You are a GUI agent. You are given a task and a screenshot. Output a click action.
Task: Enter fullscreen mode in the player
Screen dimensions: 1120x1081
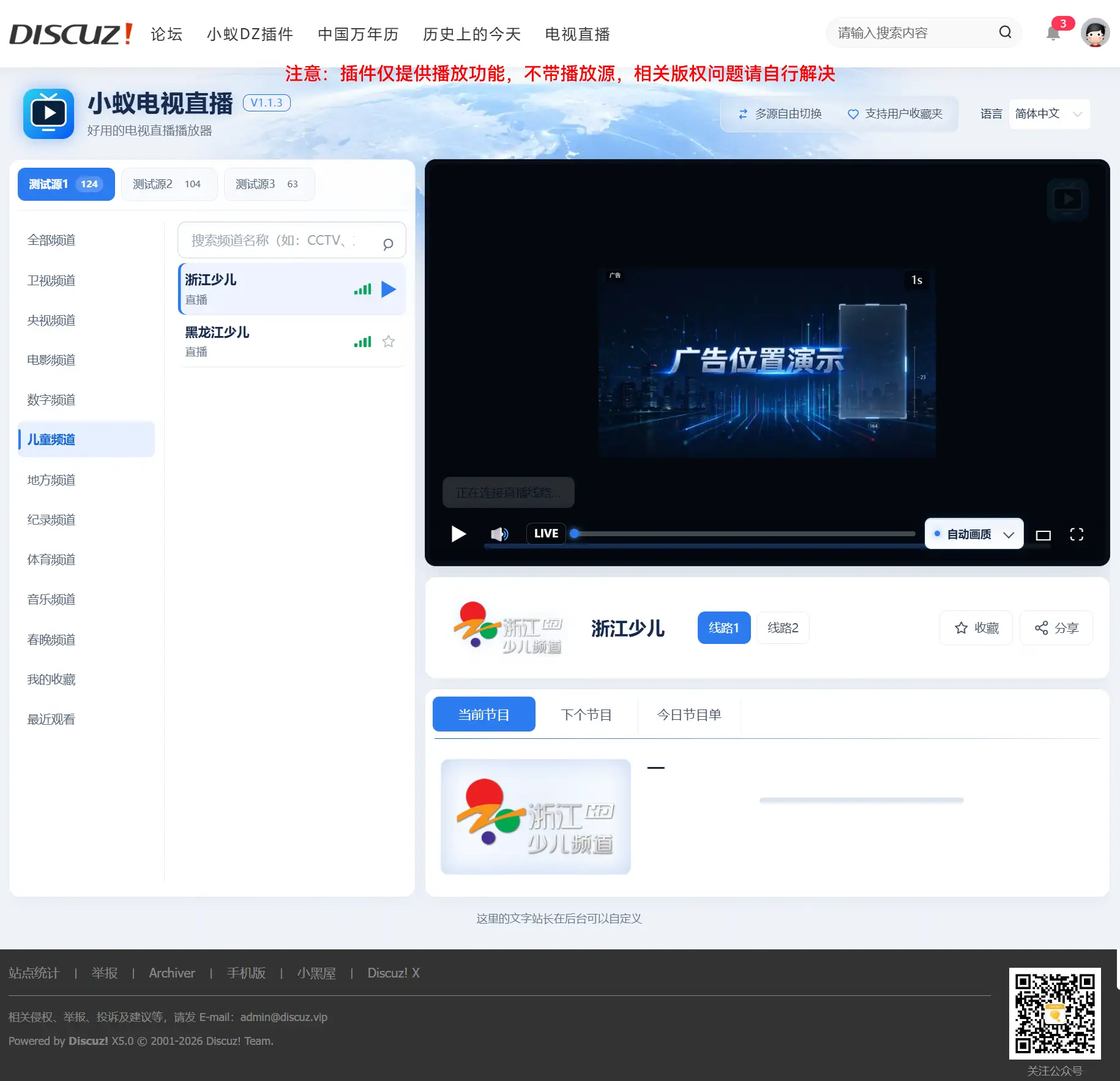pyautogui.click(x=1077, y=534)
